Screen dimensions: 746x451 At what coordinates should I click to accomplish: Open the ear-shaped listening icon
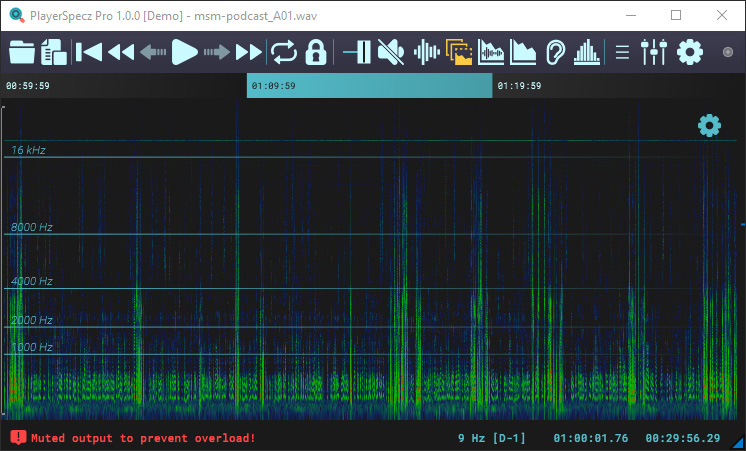(555, 52)
